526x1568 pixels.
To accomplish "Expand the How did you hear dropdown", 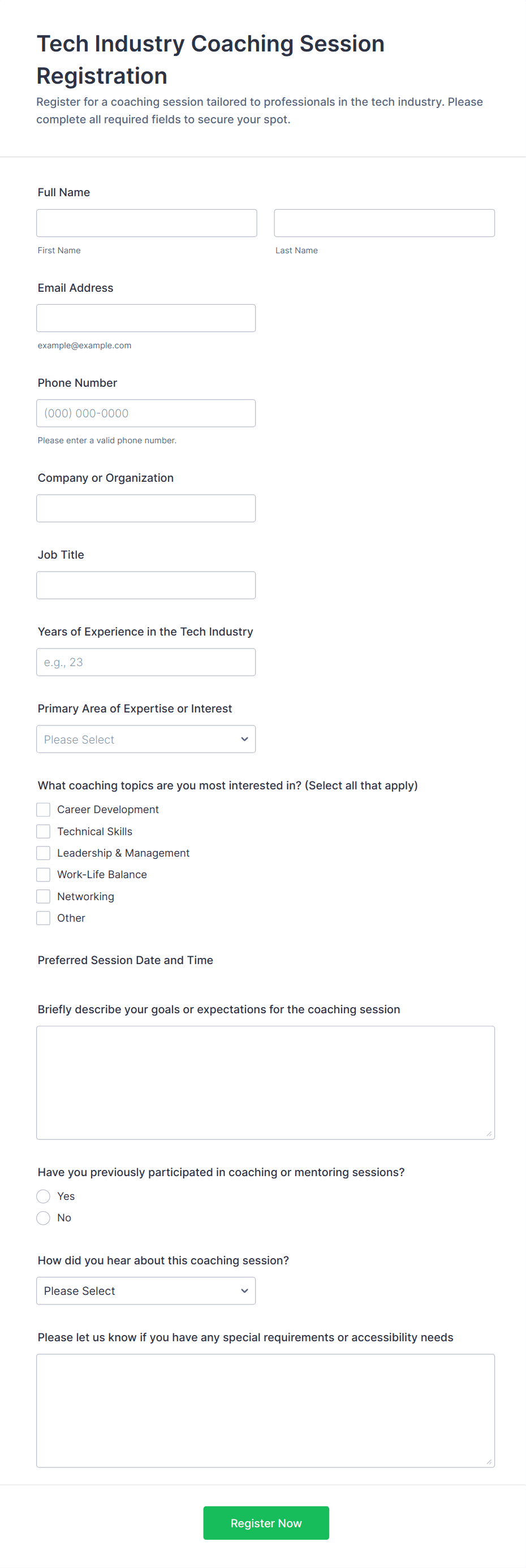I will pyautogui.click(x=146, y=1291).
